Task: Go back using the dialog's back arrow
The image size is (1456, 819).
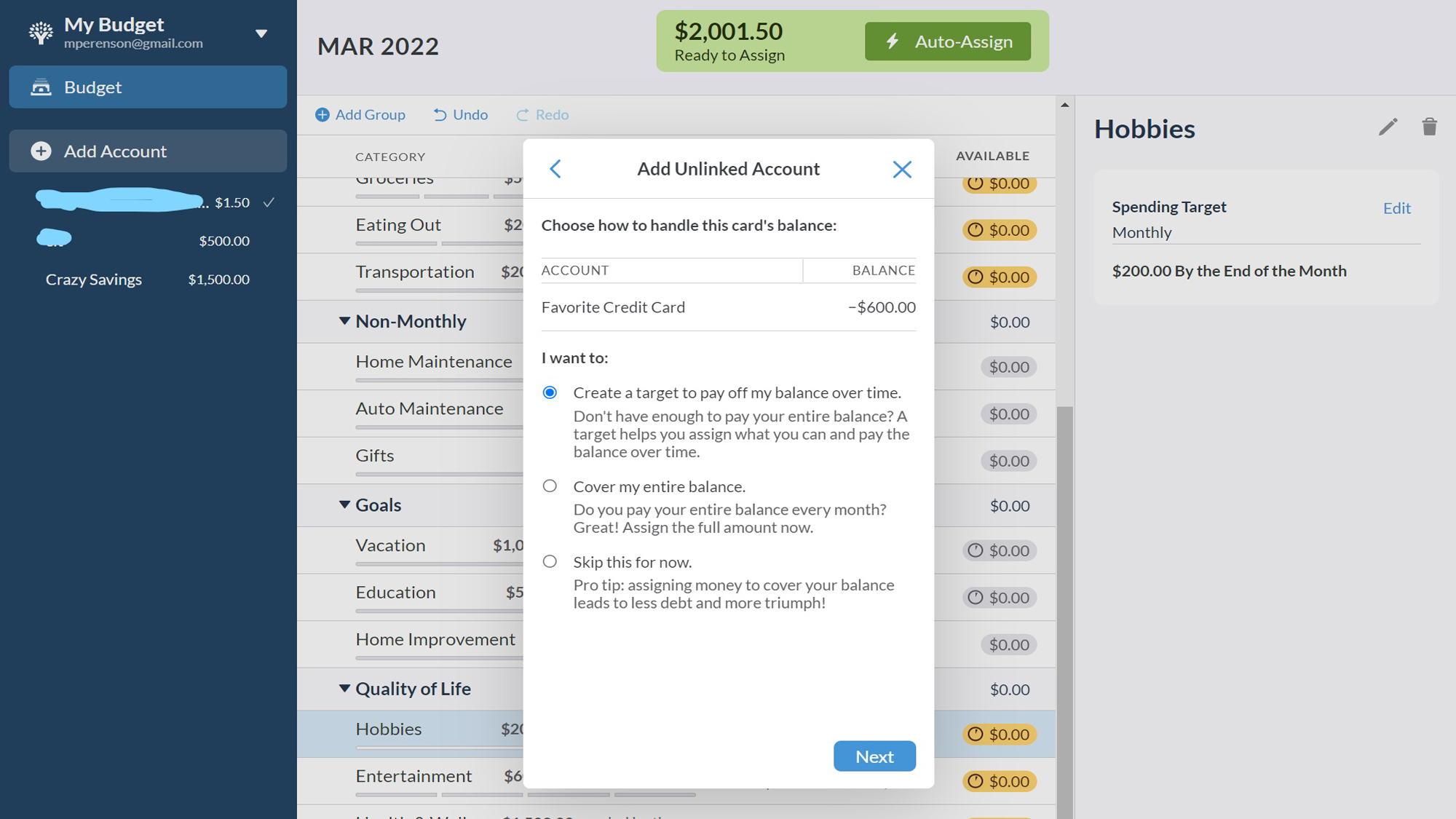Action: pos(555,169)
